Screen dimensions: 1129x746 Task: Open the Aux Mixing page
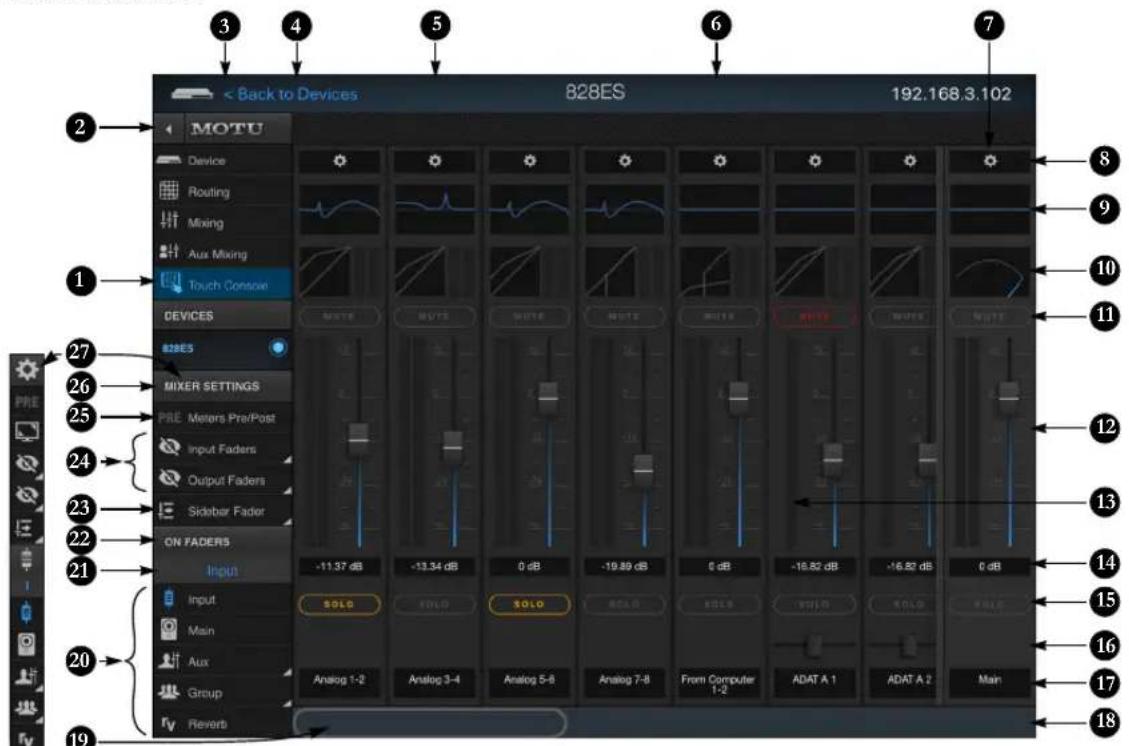[222, 253]
